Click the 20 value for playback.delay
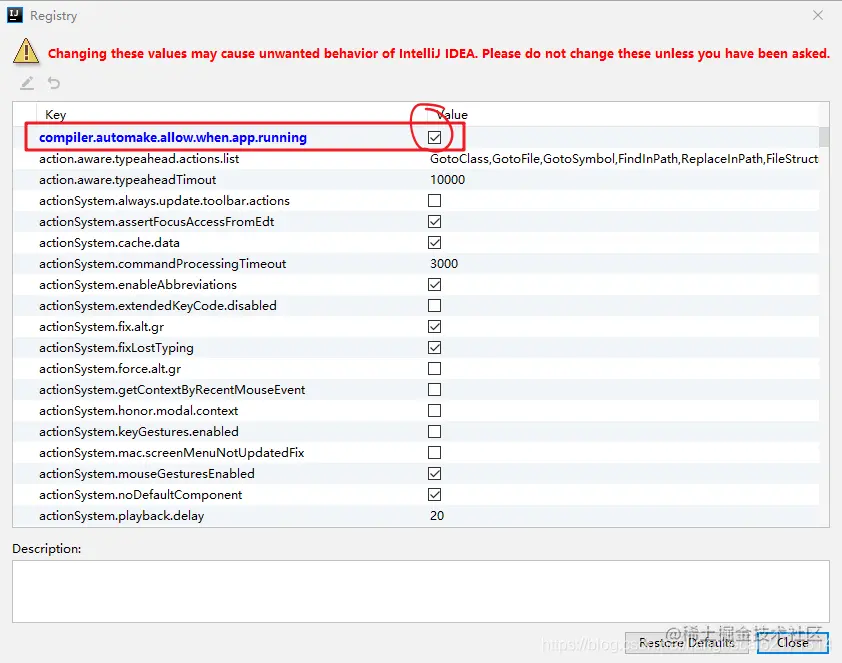This screenshot has height=663, width=842. 437,516
